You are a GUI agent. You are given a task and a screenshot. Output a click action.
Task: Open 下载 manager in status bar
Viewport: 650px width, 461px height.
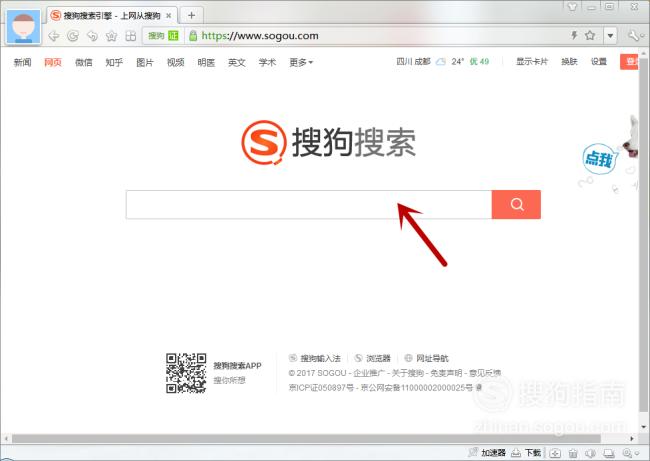(x=526, y=453)
